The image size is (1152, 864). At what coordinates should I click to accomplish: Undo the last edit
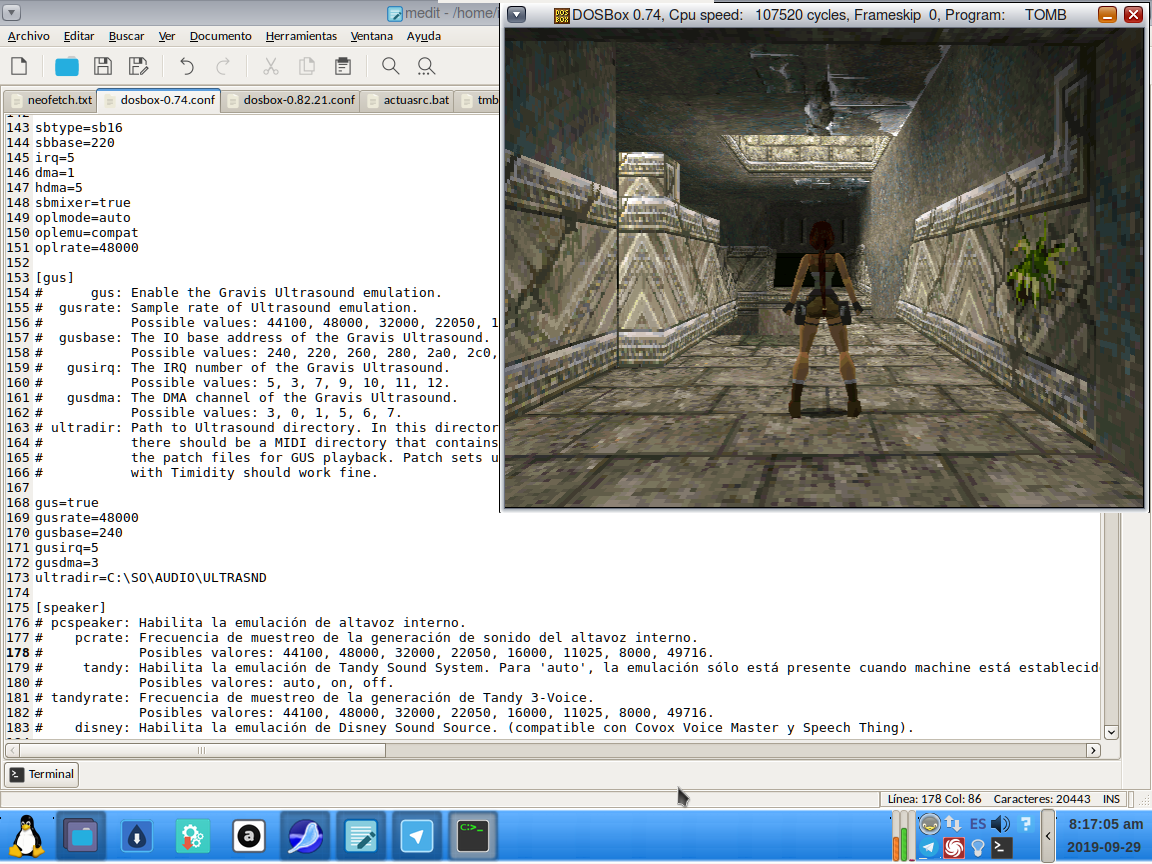pos(187,66)
